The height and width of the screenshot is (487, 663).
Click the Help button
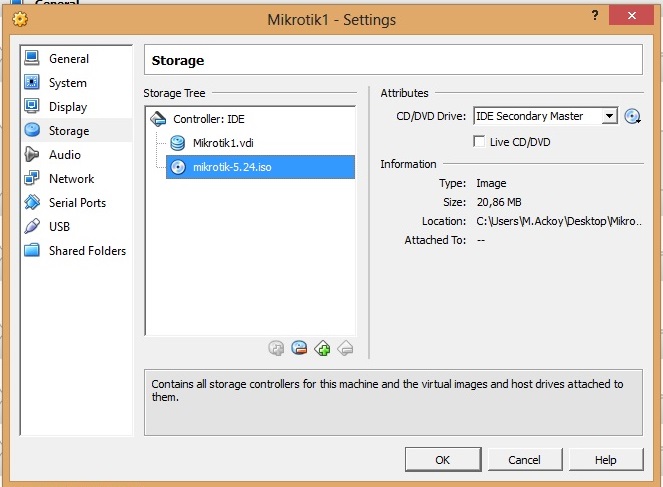click(606, 460)
